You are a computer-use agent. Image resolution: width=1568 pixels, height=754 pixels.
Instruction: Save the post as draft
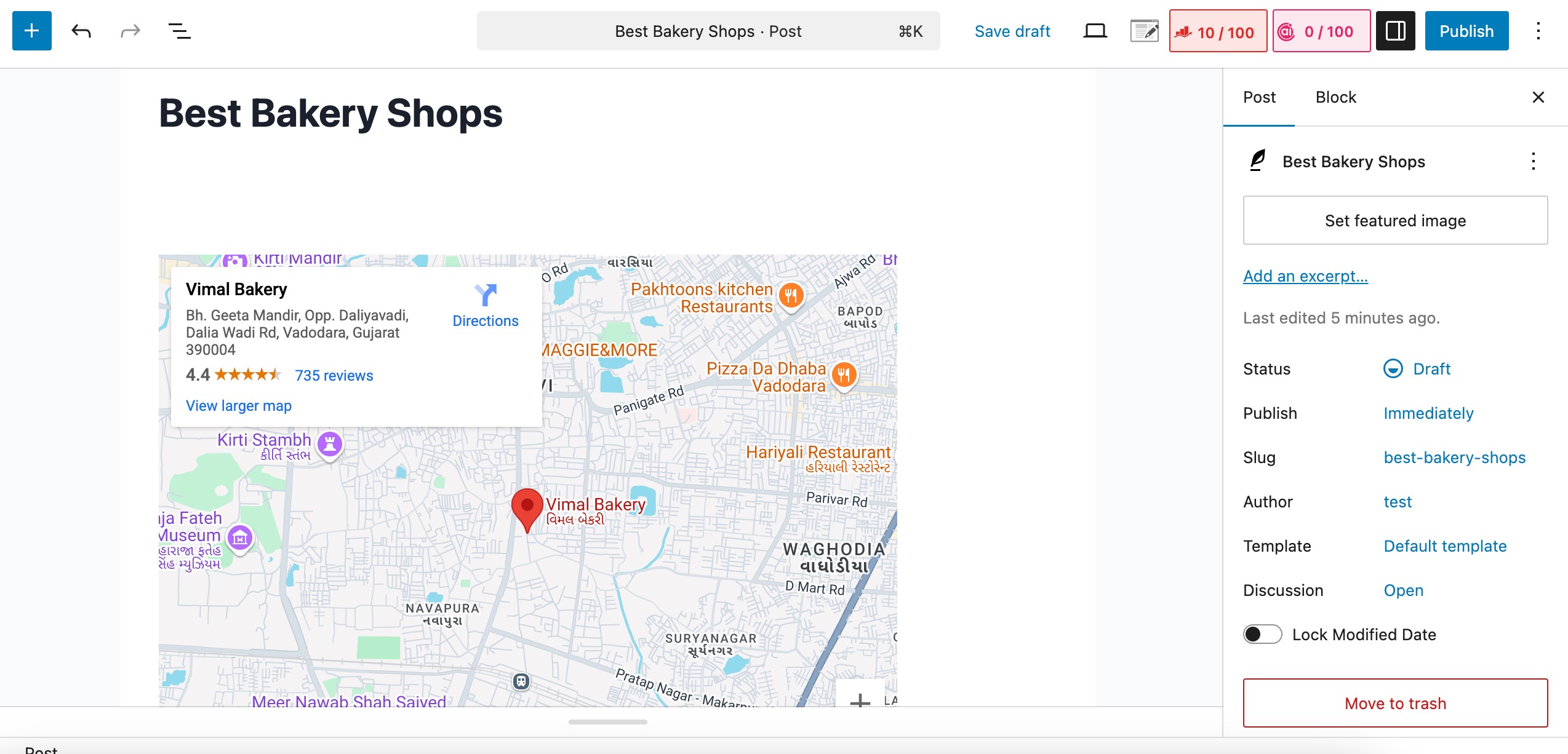point(1012,31)
